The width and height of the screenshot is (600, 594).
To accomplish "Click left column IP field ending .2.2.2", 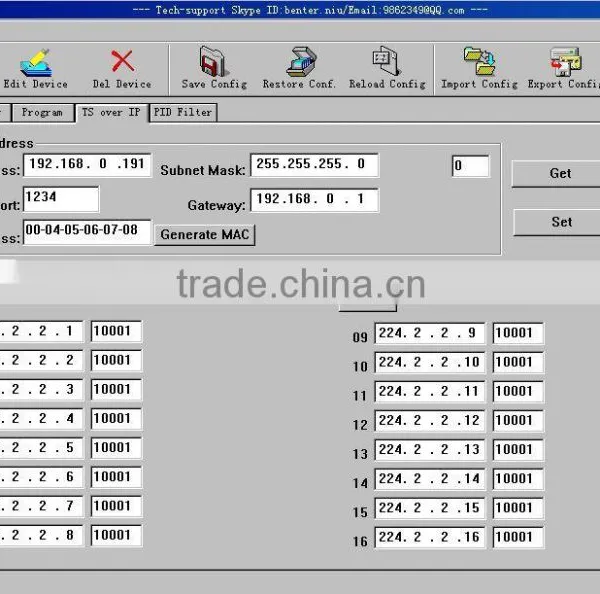I will [x=41, y=361].
